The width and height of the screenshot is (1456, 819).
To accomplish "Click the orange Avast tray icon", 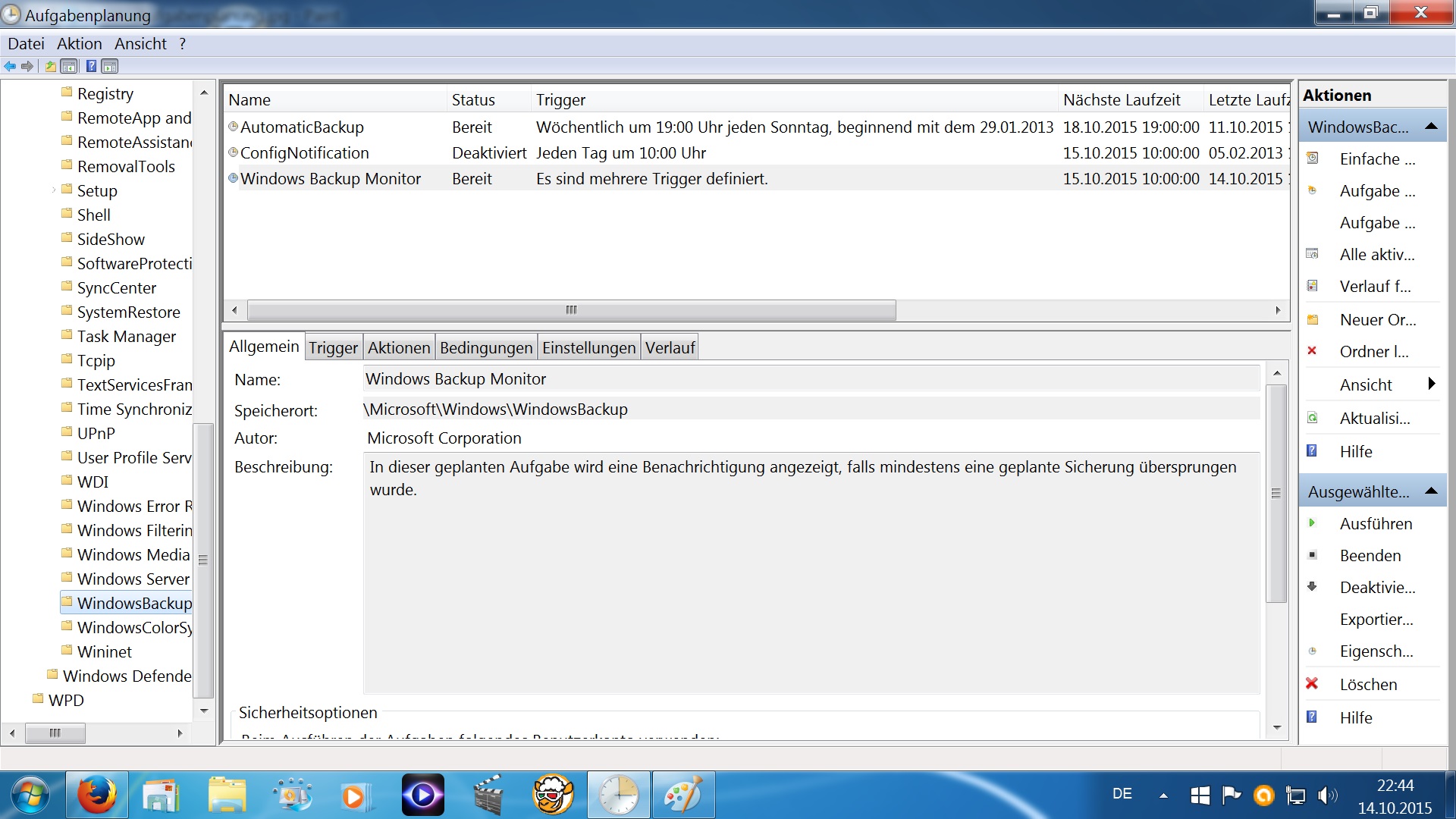I will pos(1264,795).
